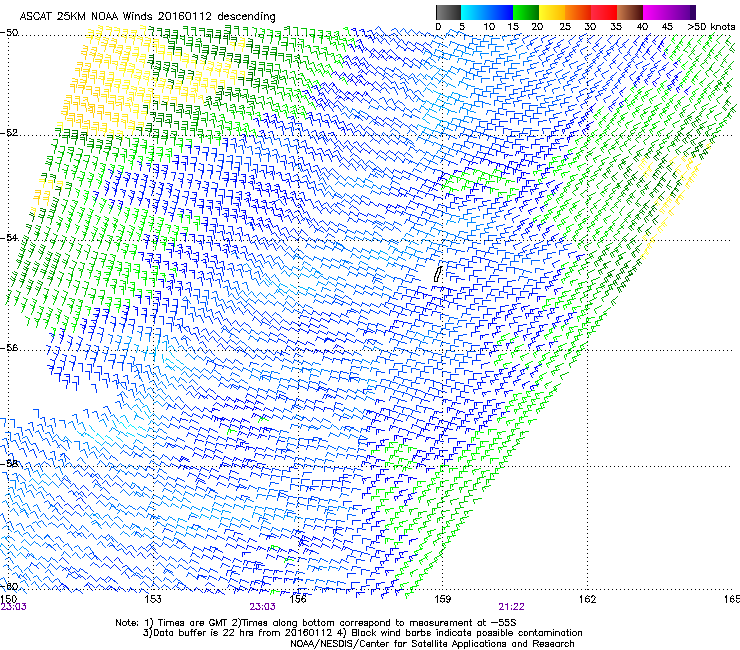Click the '23:03' time label between 153 and 156

pos(262,607)
